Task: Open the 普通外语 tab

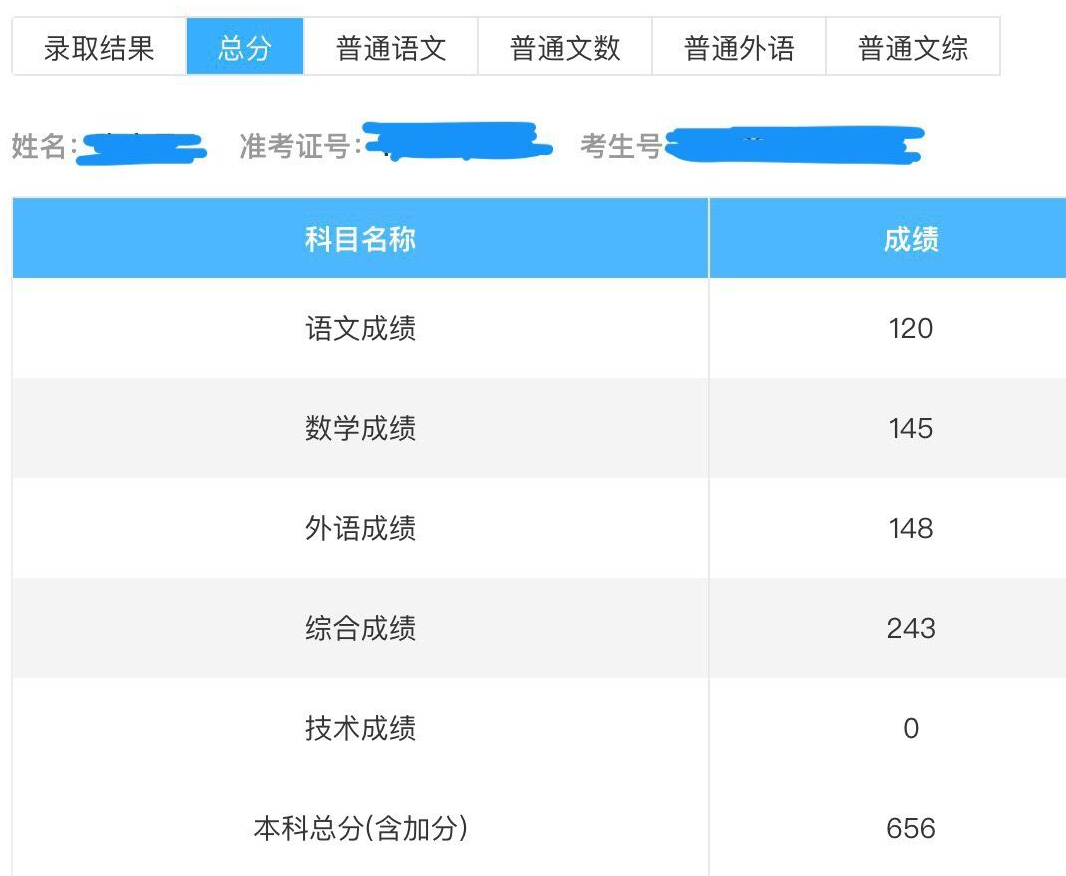Action: (740, 47)
